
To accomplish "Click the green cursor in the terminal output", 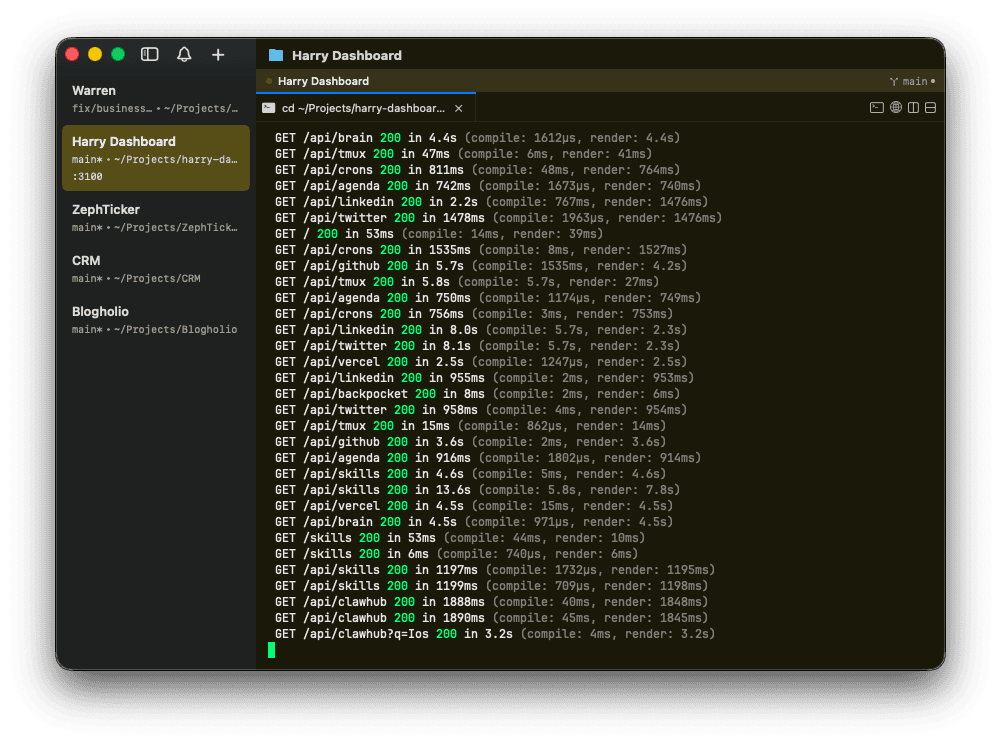I will [272, 650].
